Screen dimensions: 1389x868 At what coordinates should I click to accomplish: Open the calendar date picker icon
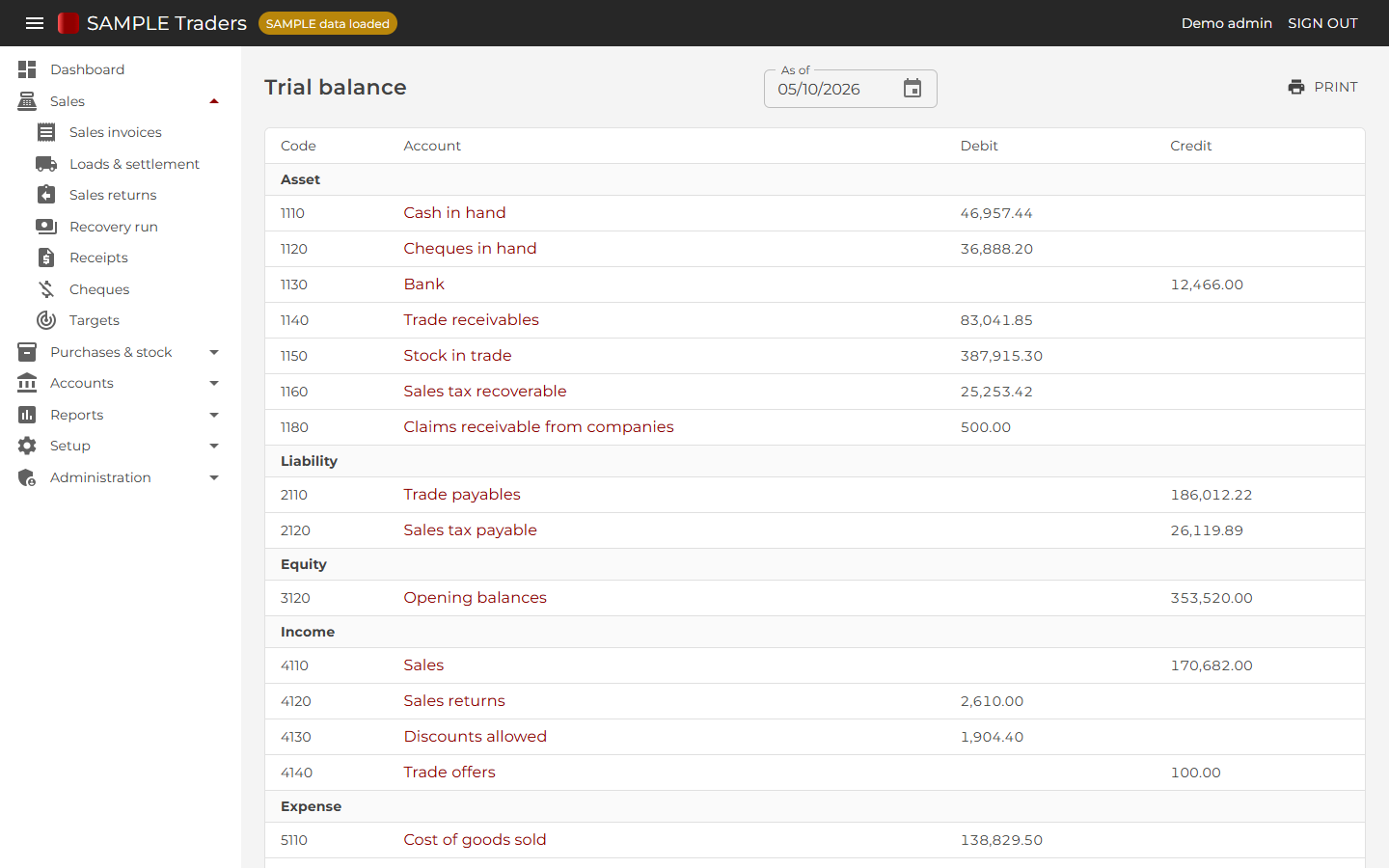pos(912,89)
